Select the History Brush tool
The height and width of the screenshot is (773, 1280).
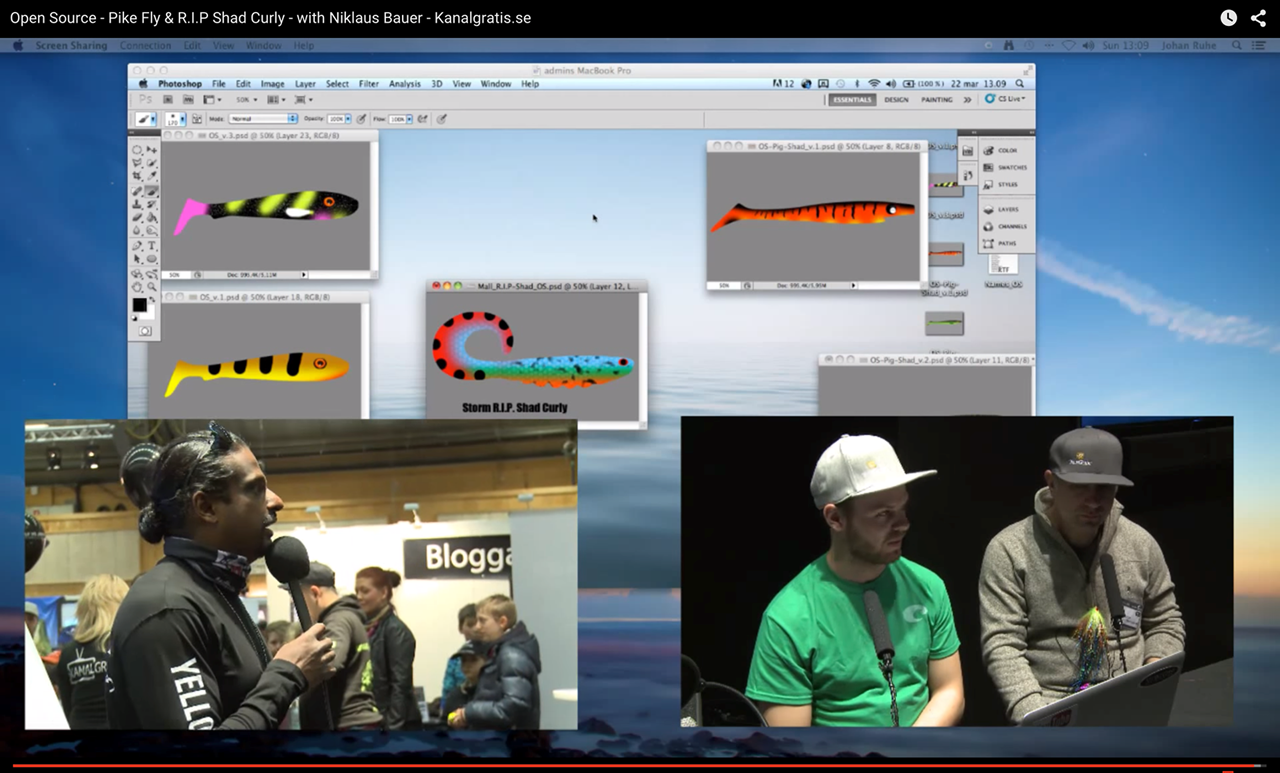(152, 203)
